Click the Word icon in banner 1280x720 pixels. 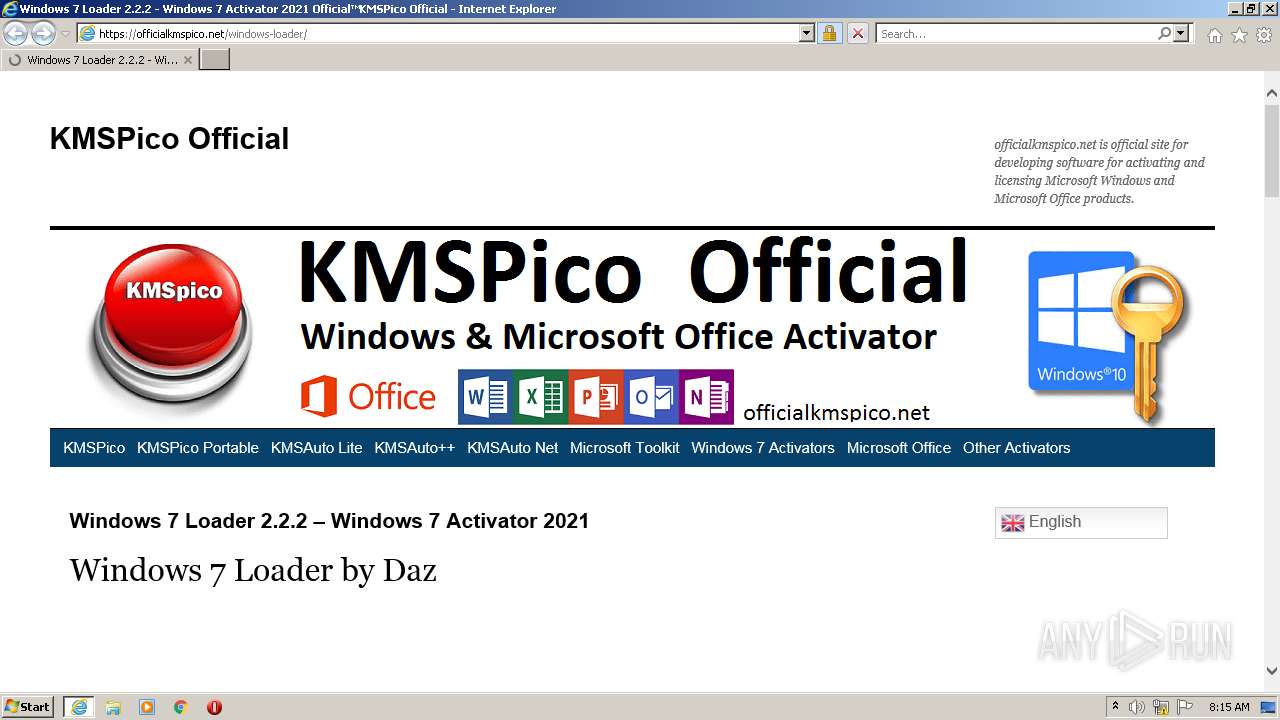(485, 397)
